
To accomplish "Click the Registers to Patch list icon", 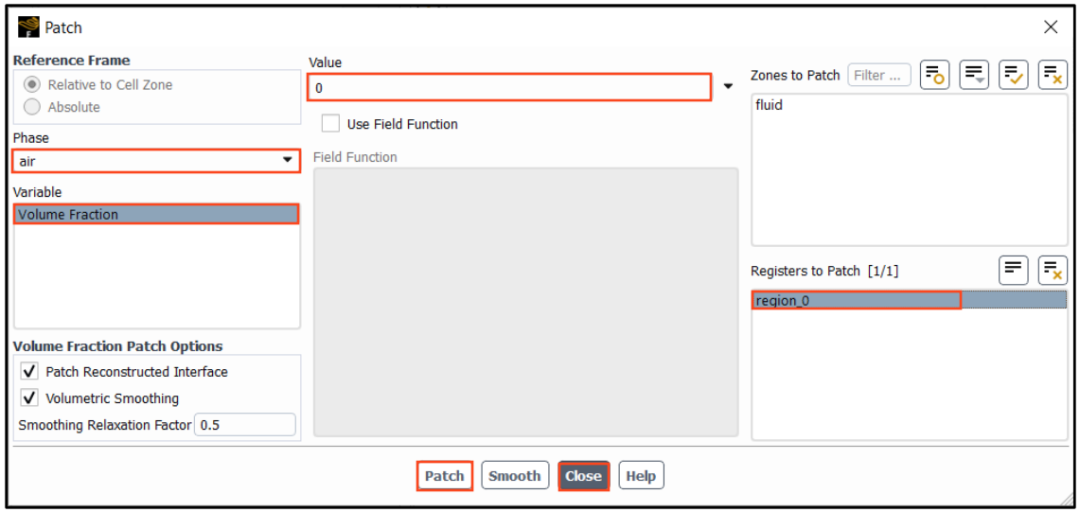I will [x=1013, y=270].
